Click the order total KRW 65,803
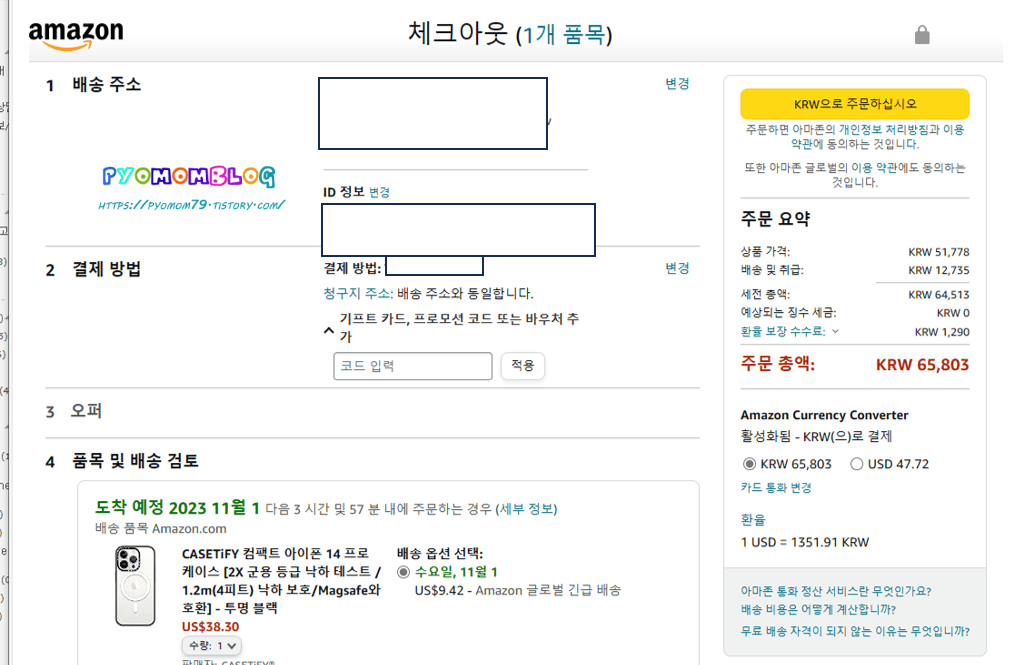The image size is (1014, 665). point(922,365)
